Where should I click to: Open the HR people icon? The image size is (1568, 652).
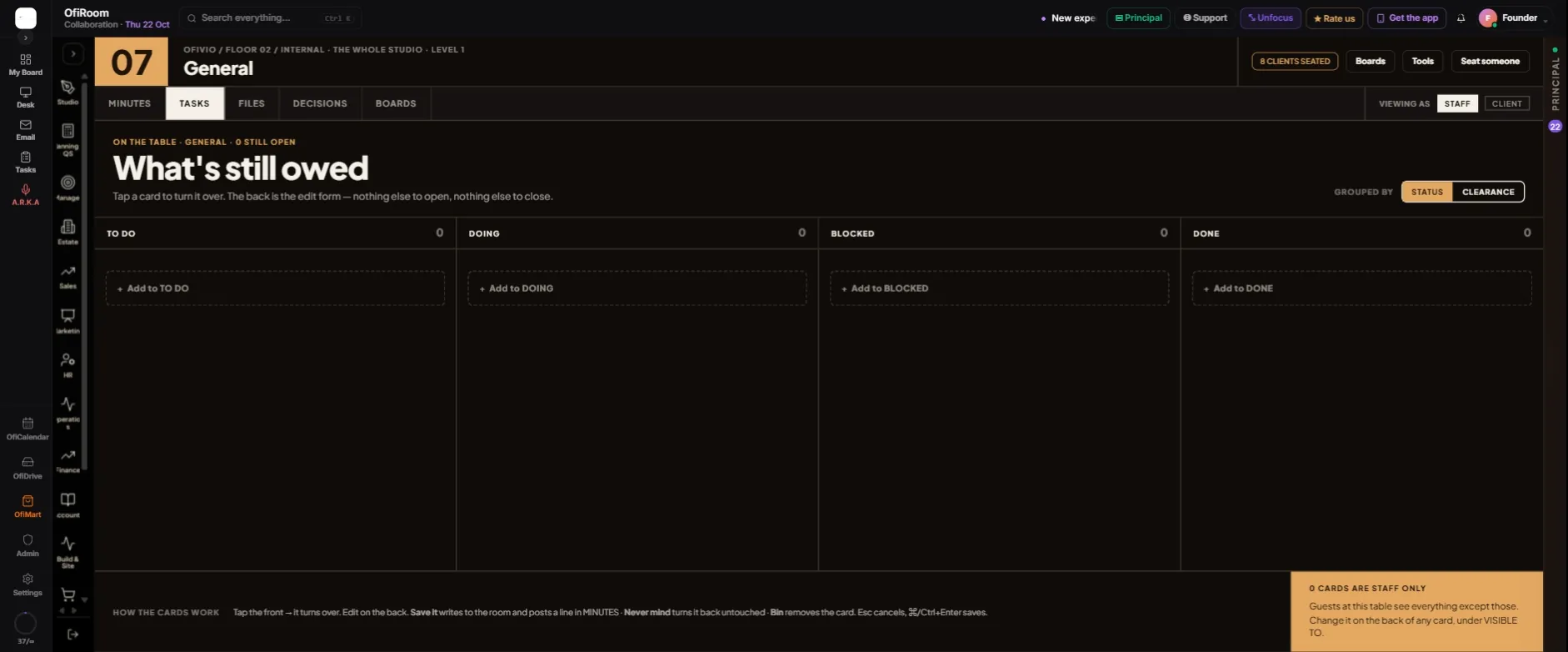[68, 364]
